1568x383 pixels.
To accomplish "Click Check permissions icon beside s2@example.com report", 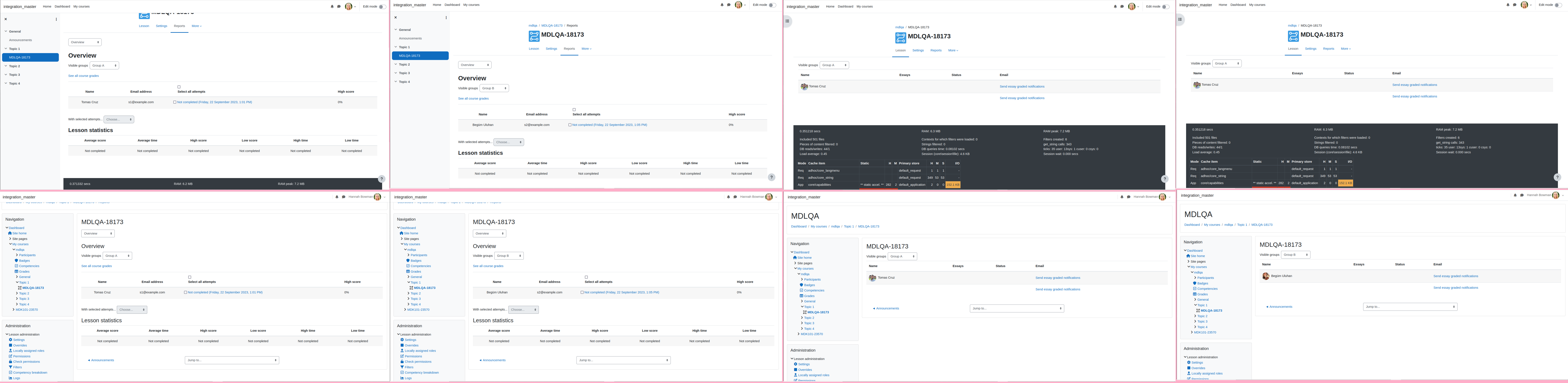I will tap(402, 362).
